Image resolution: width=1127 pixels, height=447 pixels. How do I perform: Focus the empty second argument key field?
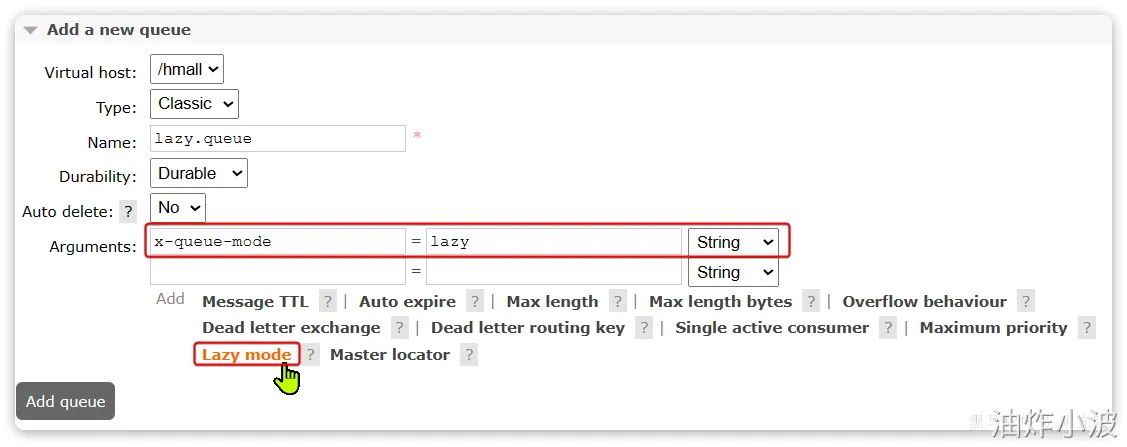(x=277, y=272)
